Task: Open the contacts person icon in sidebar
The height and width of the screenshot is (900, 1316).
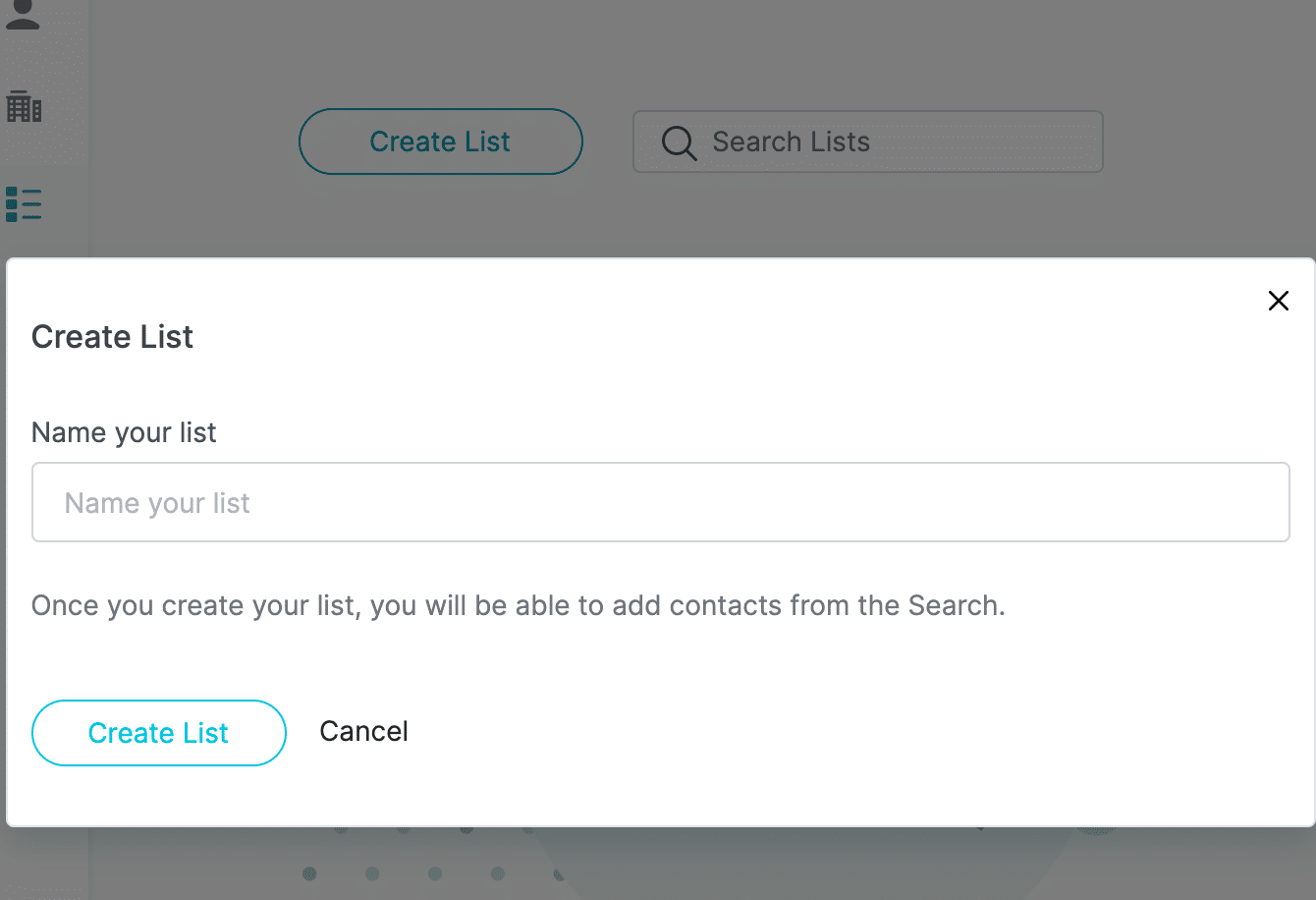Action: (23, 14)
